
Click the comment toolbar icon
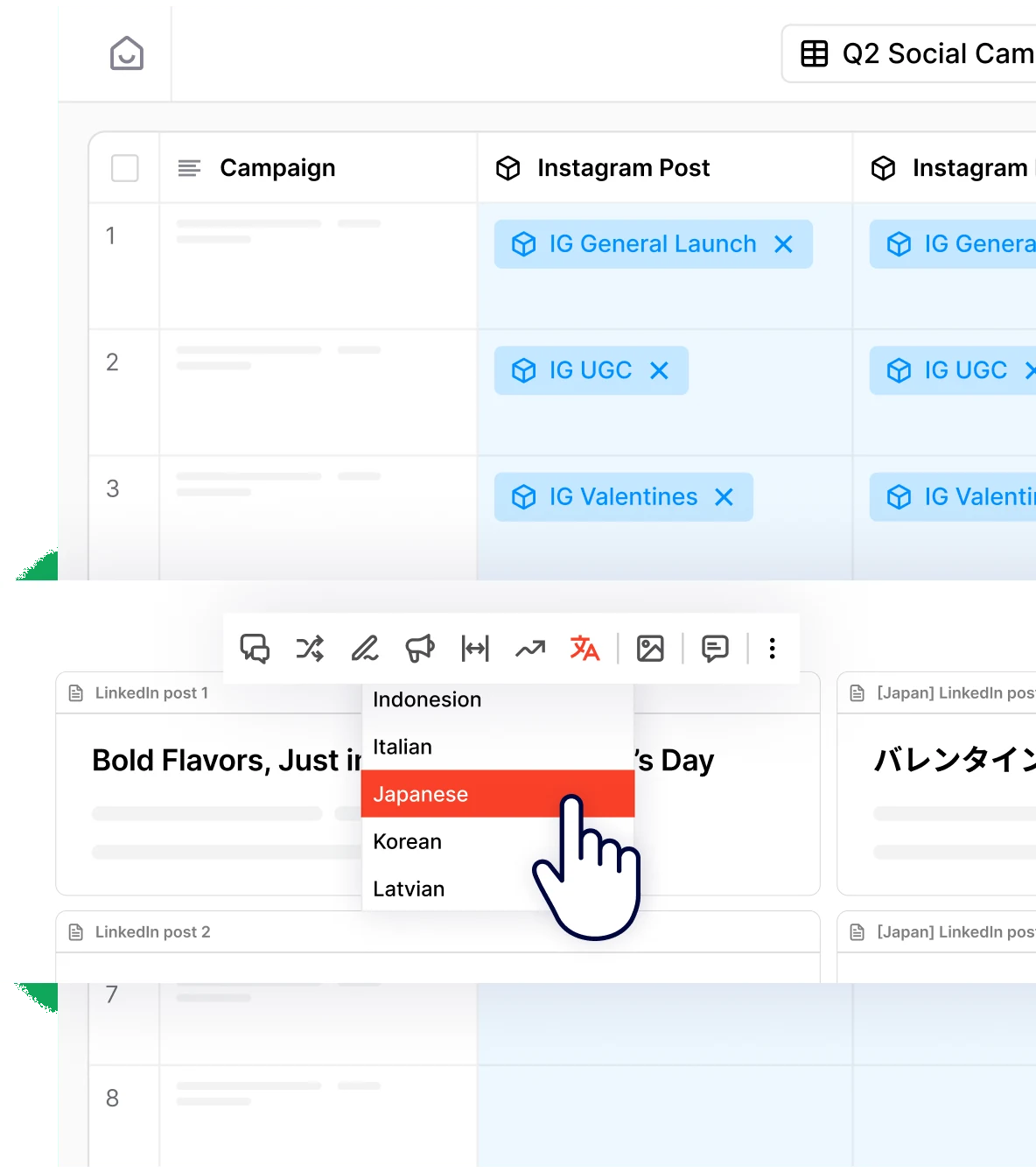point(715,649)
